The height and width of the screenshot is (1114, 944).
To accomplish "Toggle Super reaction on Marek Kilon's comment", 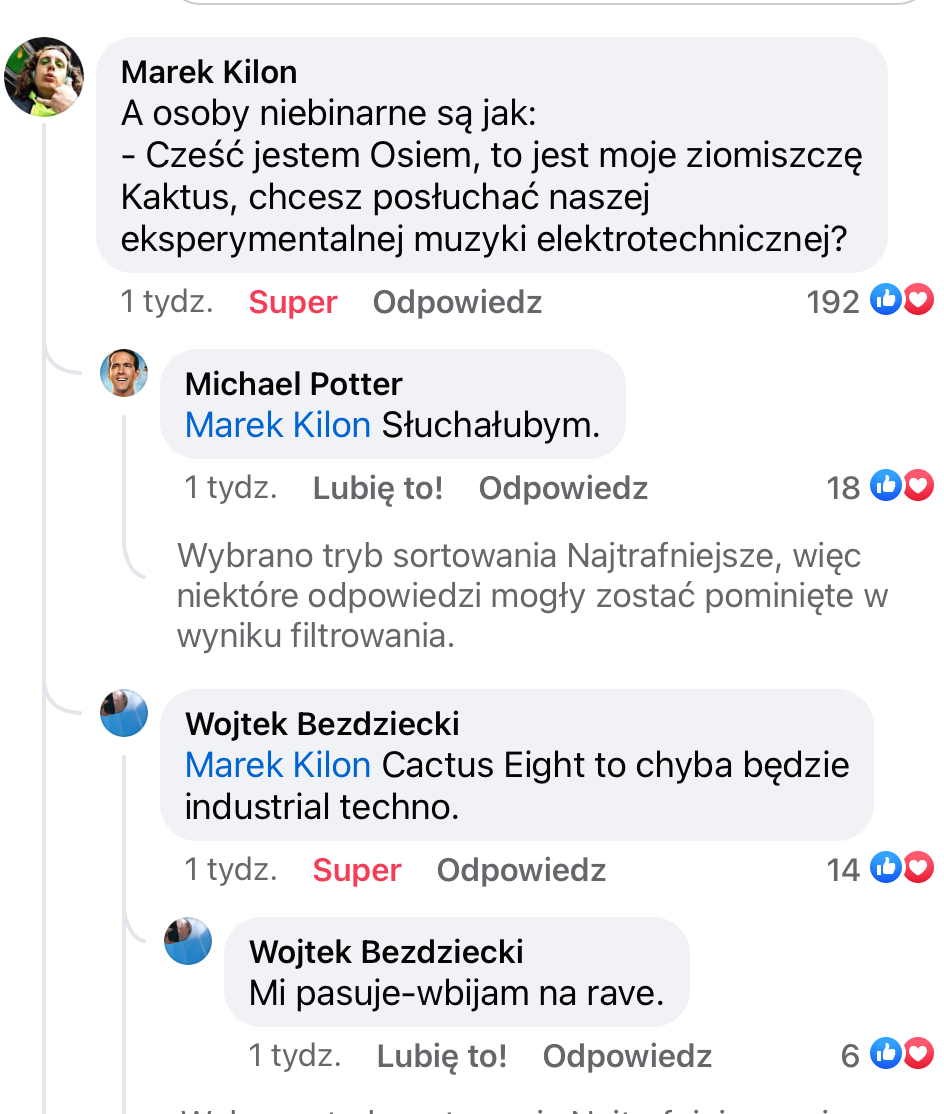I will [293, 301].
